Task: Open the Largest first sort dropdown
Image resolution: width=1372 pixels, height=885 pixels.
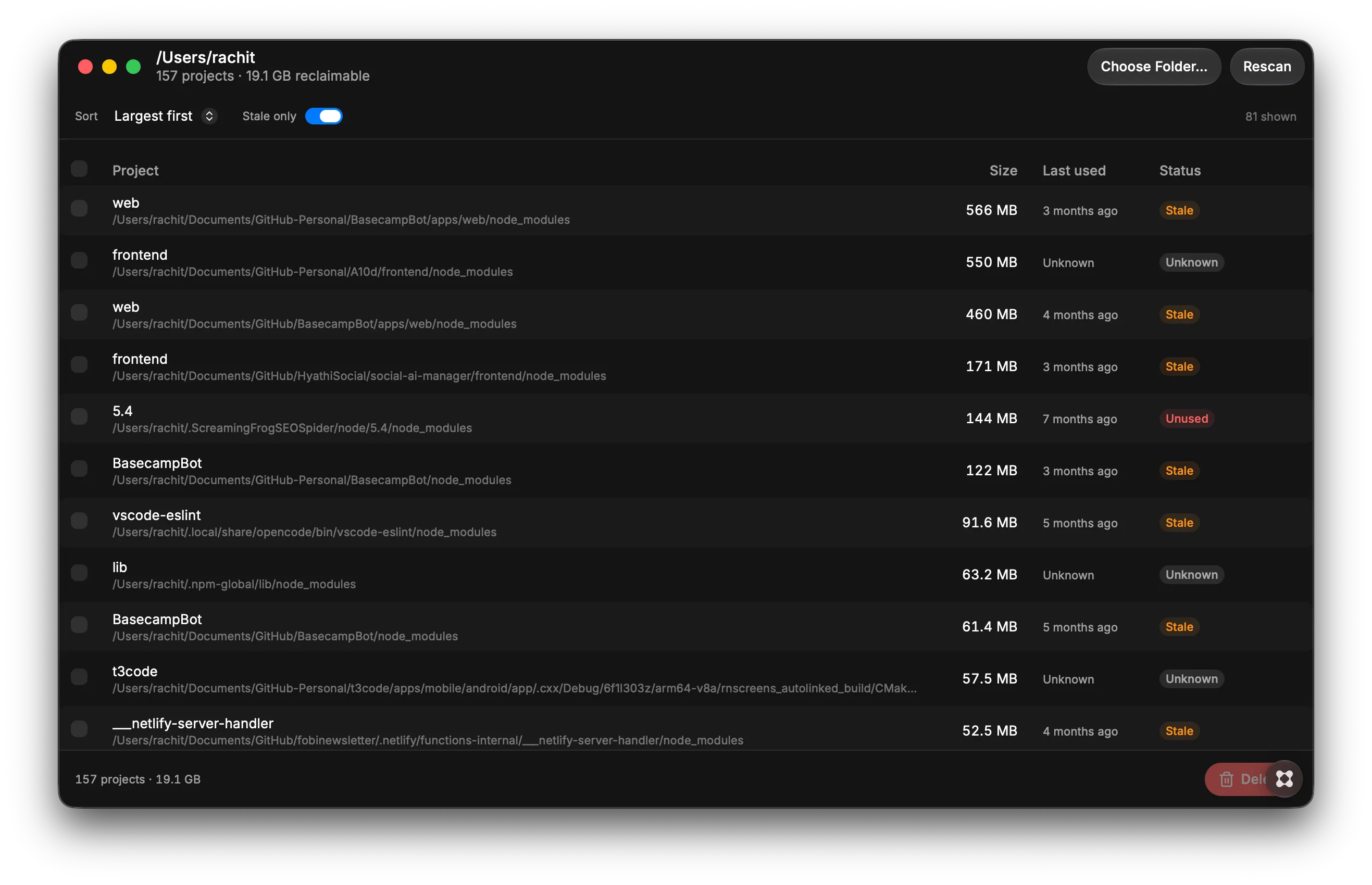Action: [165, 116]
